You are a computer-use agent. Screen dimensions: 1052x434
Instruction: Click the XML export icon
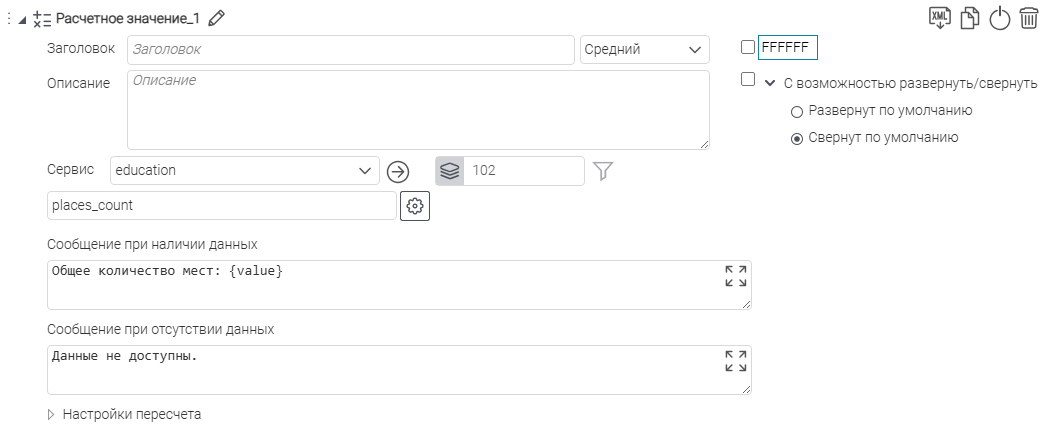click(940, 18)
